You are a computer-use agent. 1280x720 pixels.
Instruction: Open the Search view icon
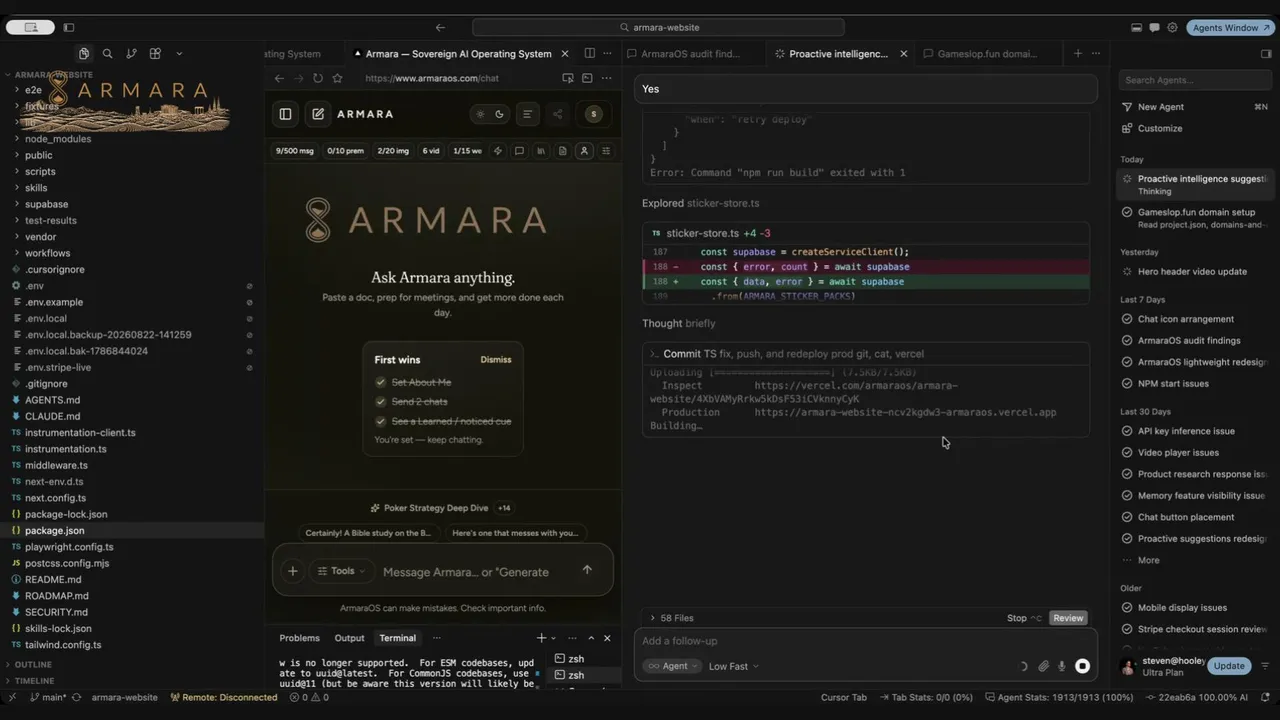[x=107, y=54]
